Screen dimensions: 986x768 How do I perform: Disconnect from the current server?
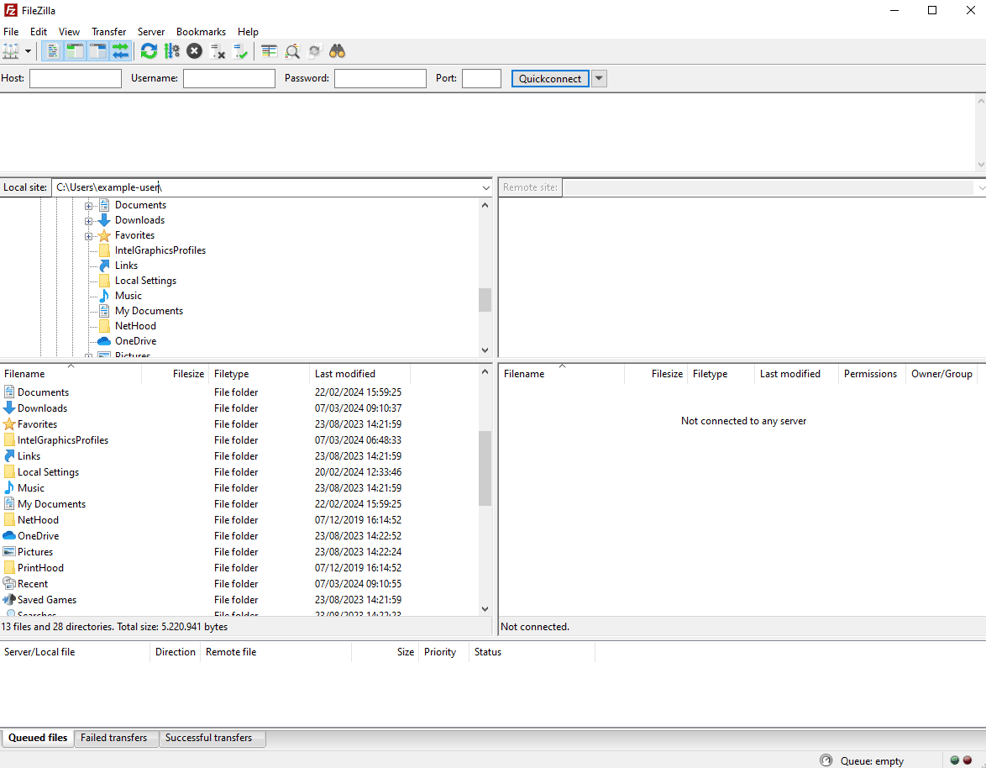click(218, 51)
